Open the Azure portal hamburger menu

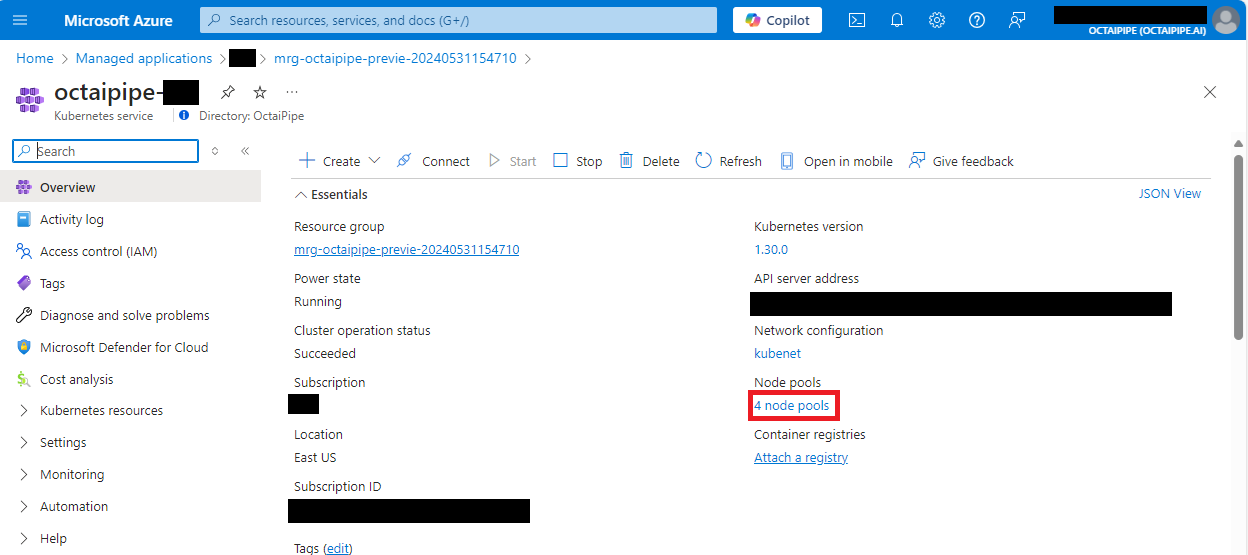click(x=21, y=20)
